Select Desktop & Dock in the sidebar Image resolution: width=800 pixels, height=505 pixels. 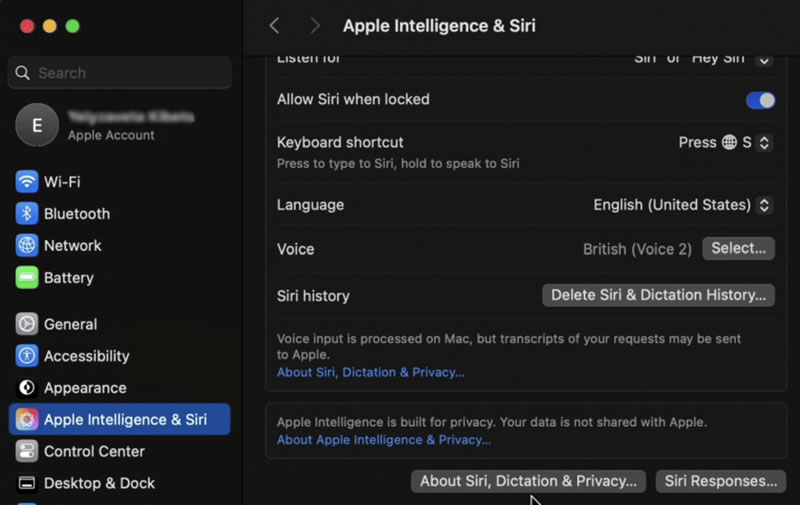[119, 483]
